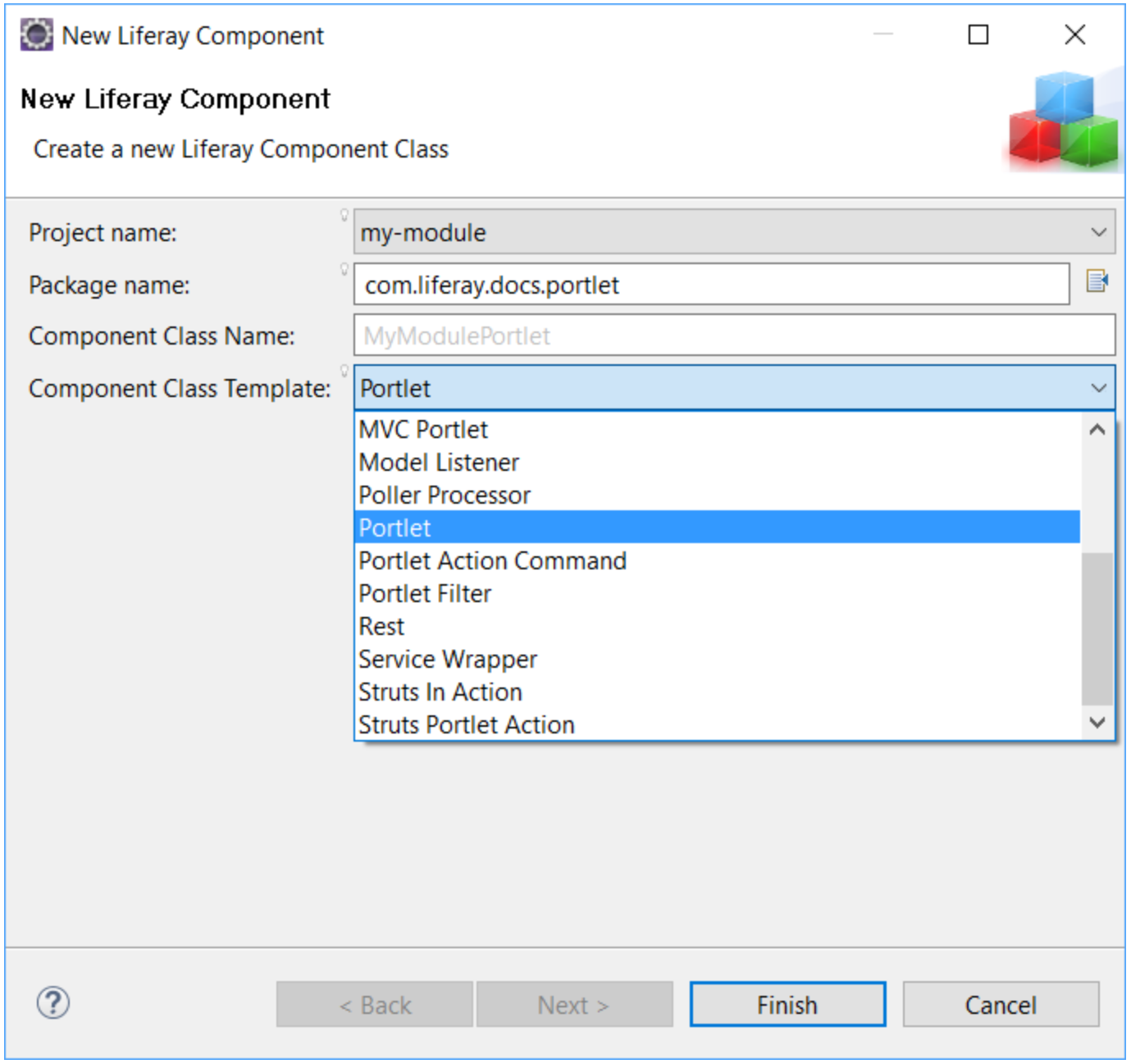Click the Cancel button
This screenshot has height=1064, width=1131.
pyautogui.click(x=1001, y=1004)
